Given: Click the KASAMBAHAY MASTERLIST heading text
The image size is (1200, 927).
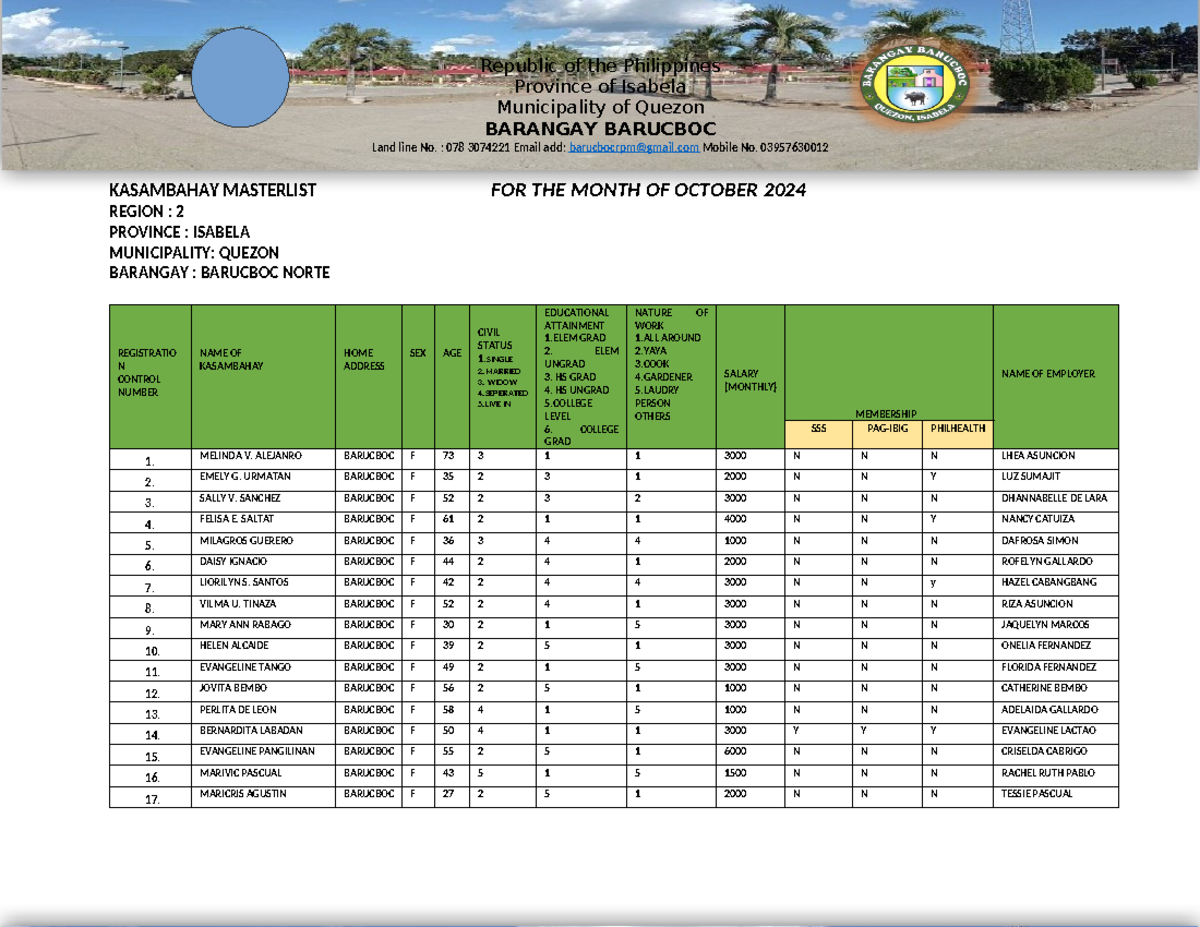Looking at the screenshot, I should tap(213, 190).
